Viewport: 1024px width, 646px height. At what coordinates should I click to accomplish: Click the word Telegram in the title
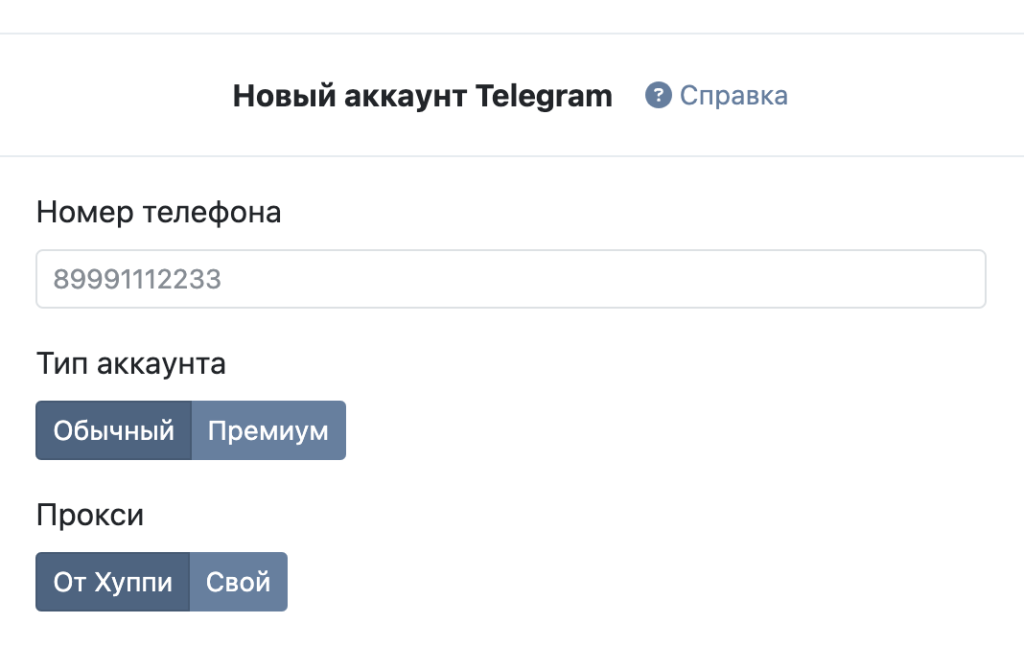click(544, 96)
